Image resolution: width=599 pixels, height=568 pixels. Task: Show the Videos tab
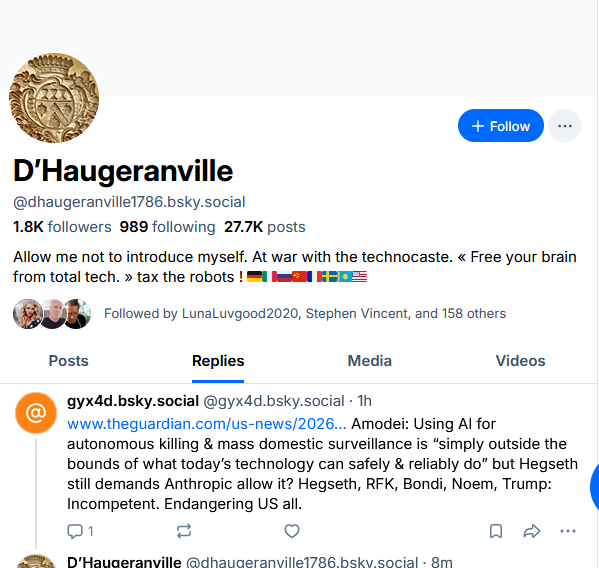click(520, 361)
